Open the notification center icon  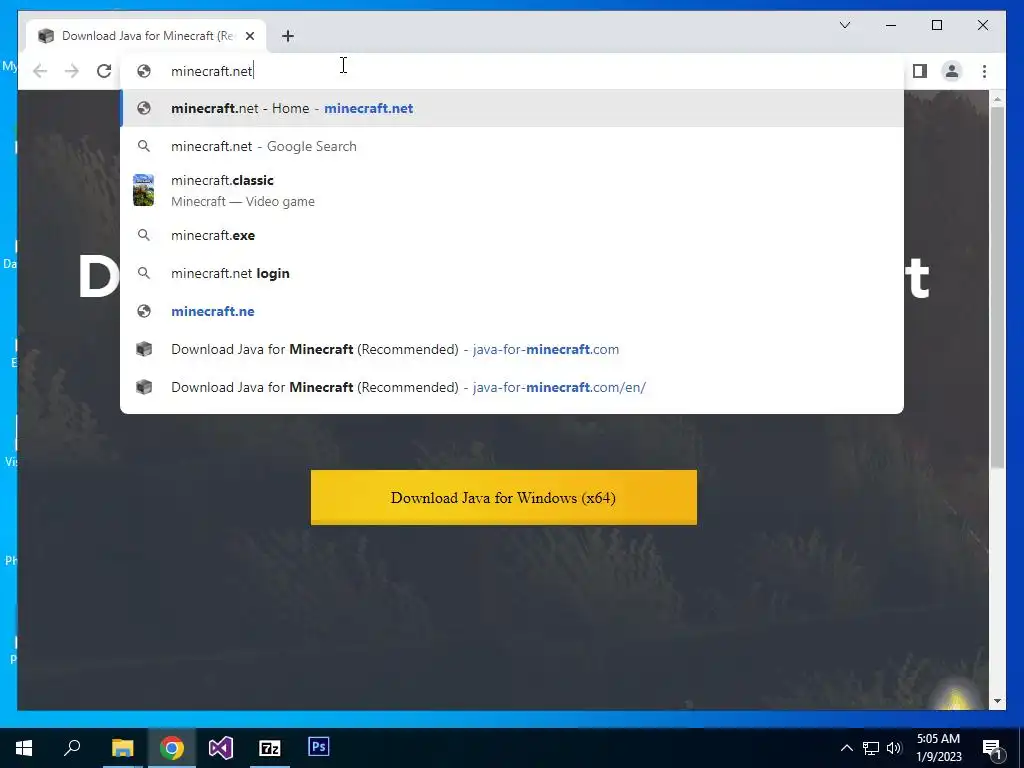point(993,748)
